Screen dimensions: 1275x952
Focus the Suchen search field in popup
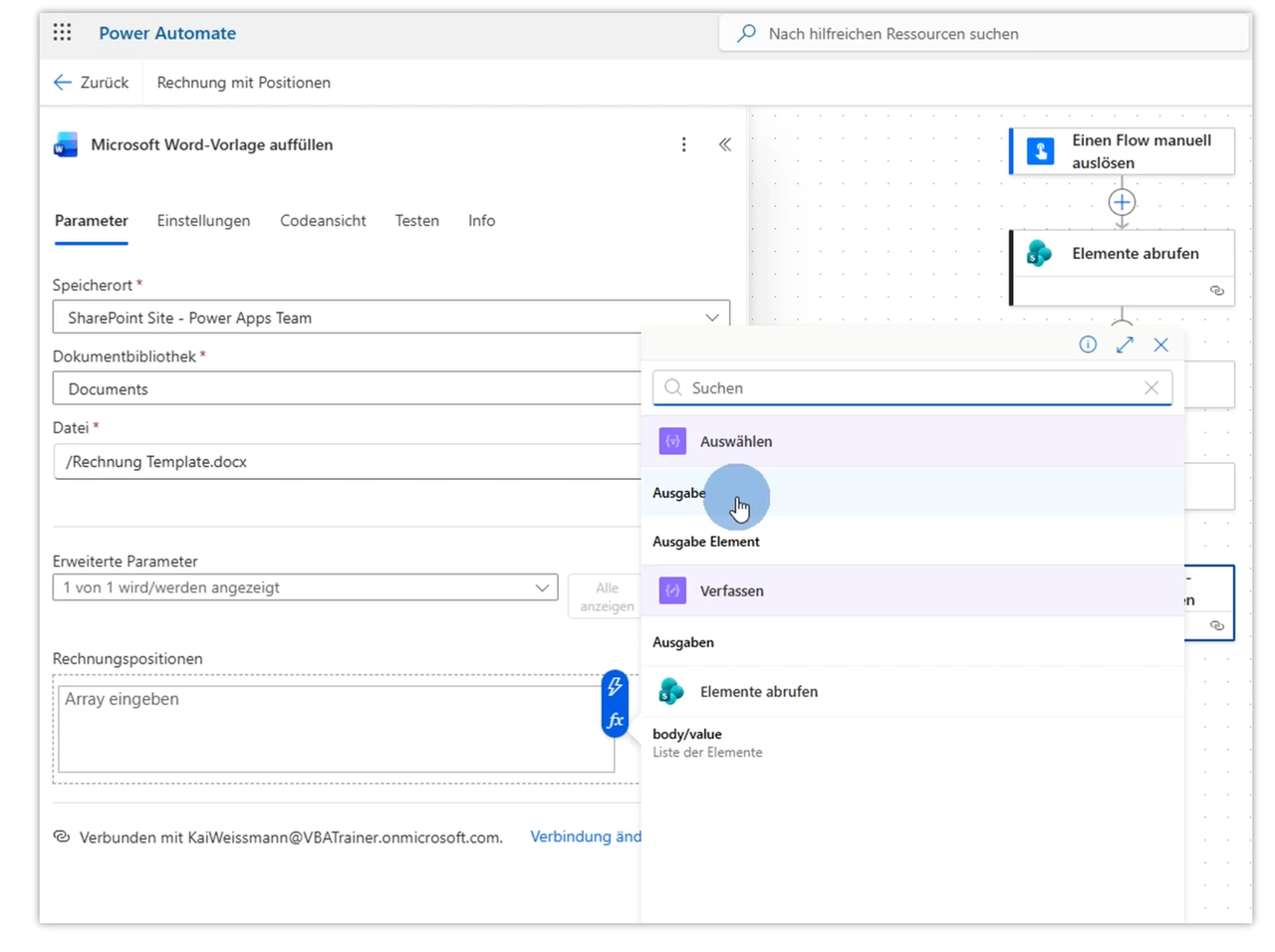[912, 387]
